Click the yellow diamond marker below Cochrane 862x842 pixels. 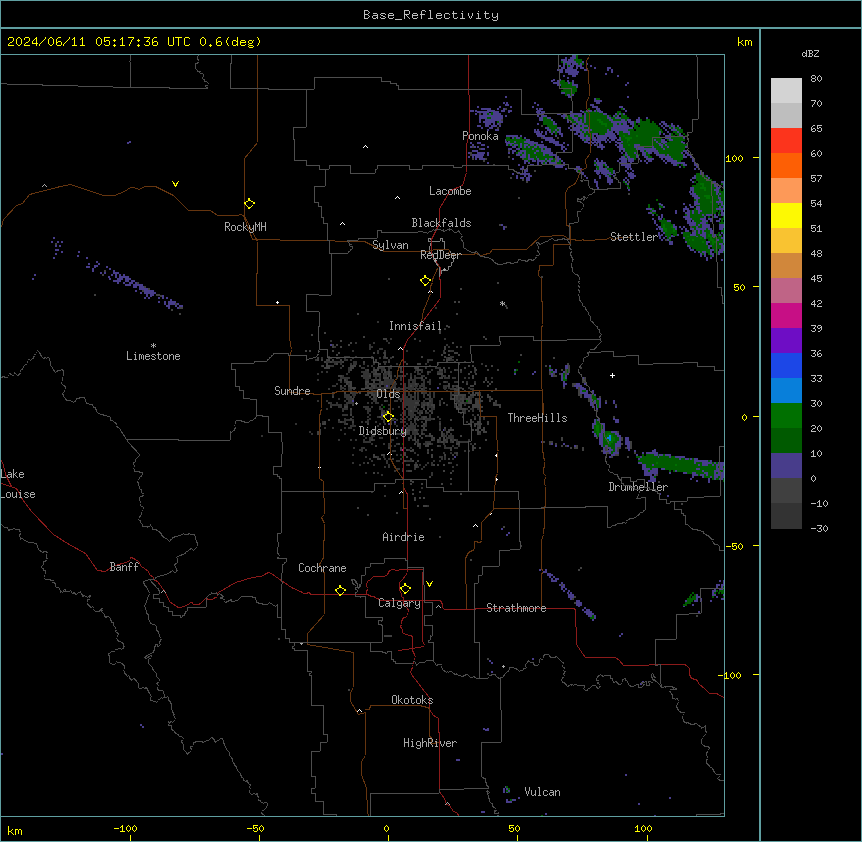[340, 590]
